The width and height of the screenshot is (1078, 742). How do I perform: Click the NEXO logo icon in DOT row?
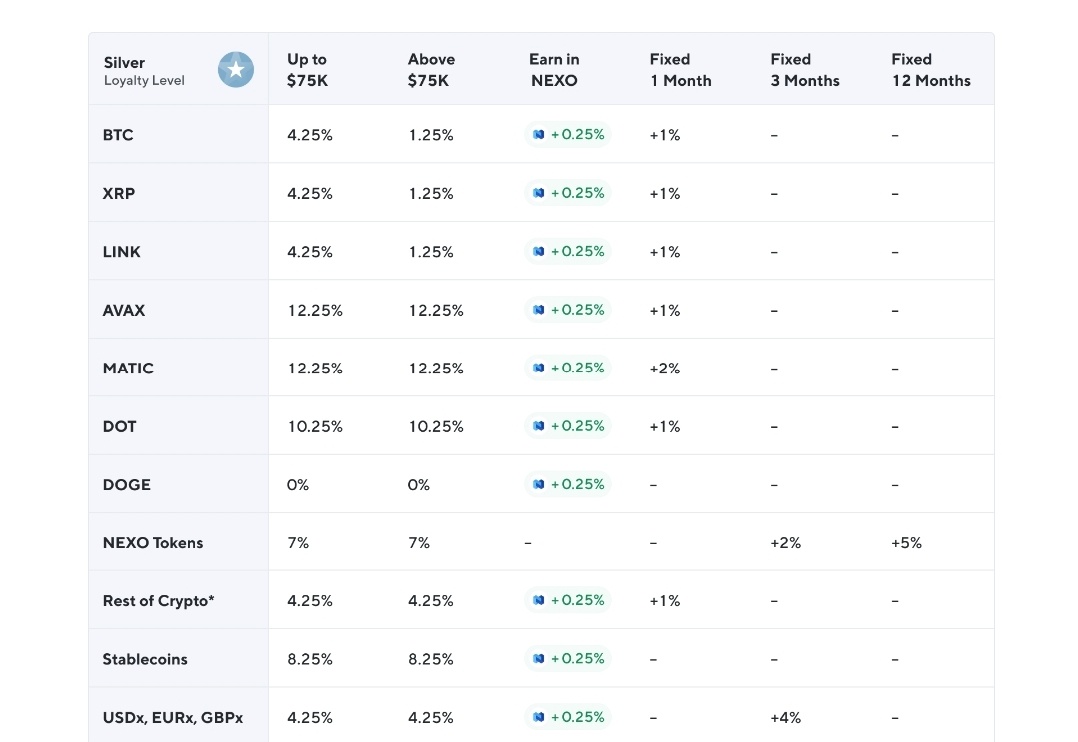(539, 426)
